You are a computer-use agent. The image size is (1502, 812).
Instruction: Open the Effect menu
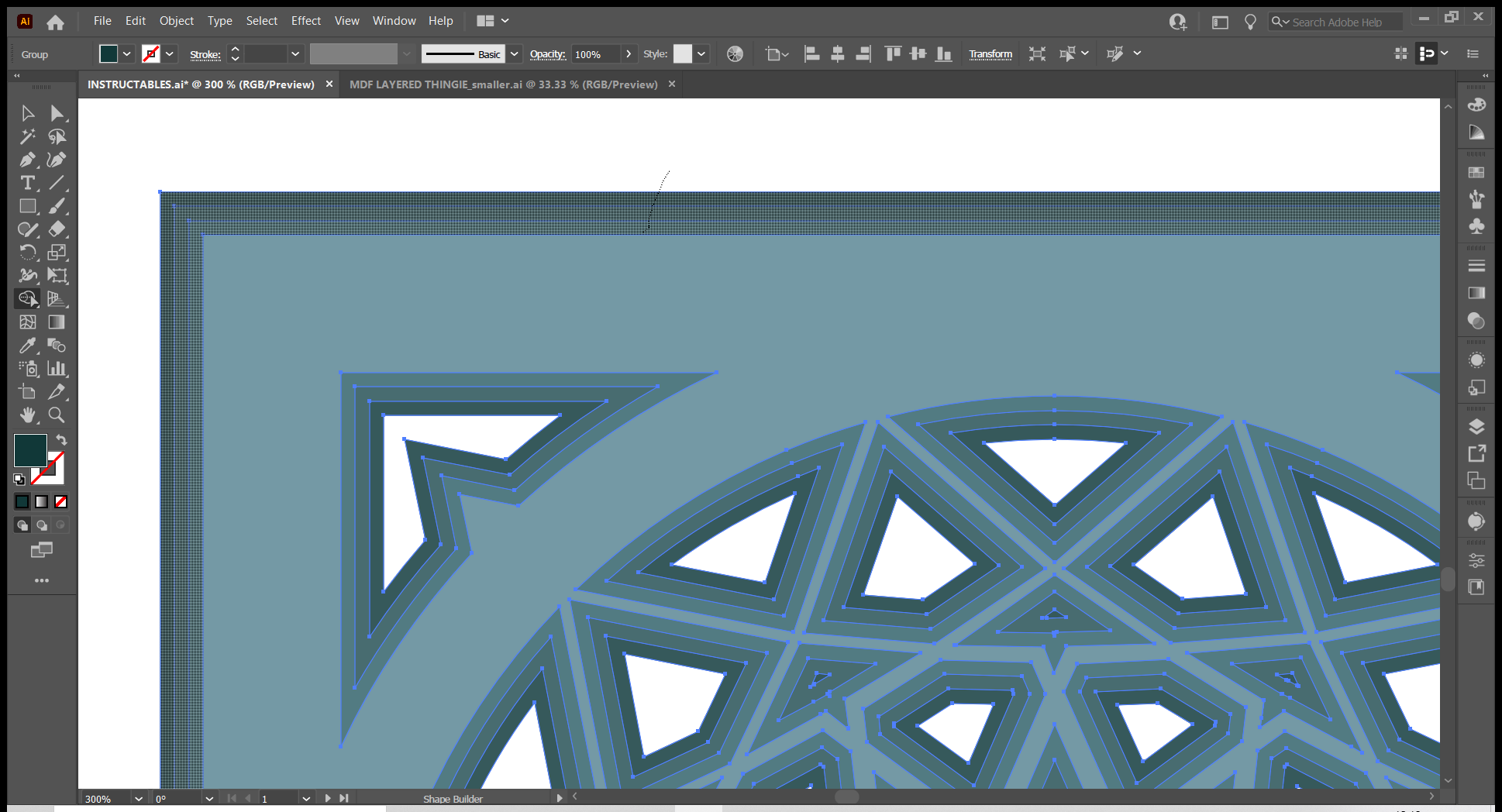306,21
